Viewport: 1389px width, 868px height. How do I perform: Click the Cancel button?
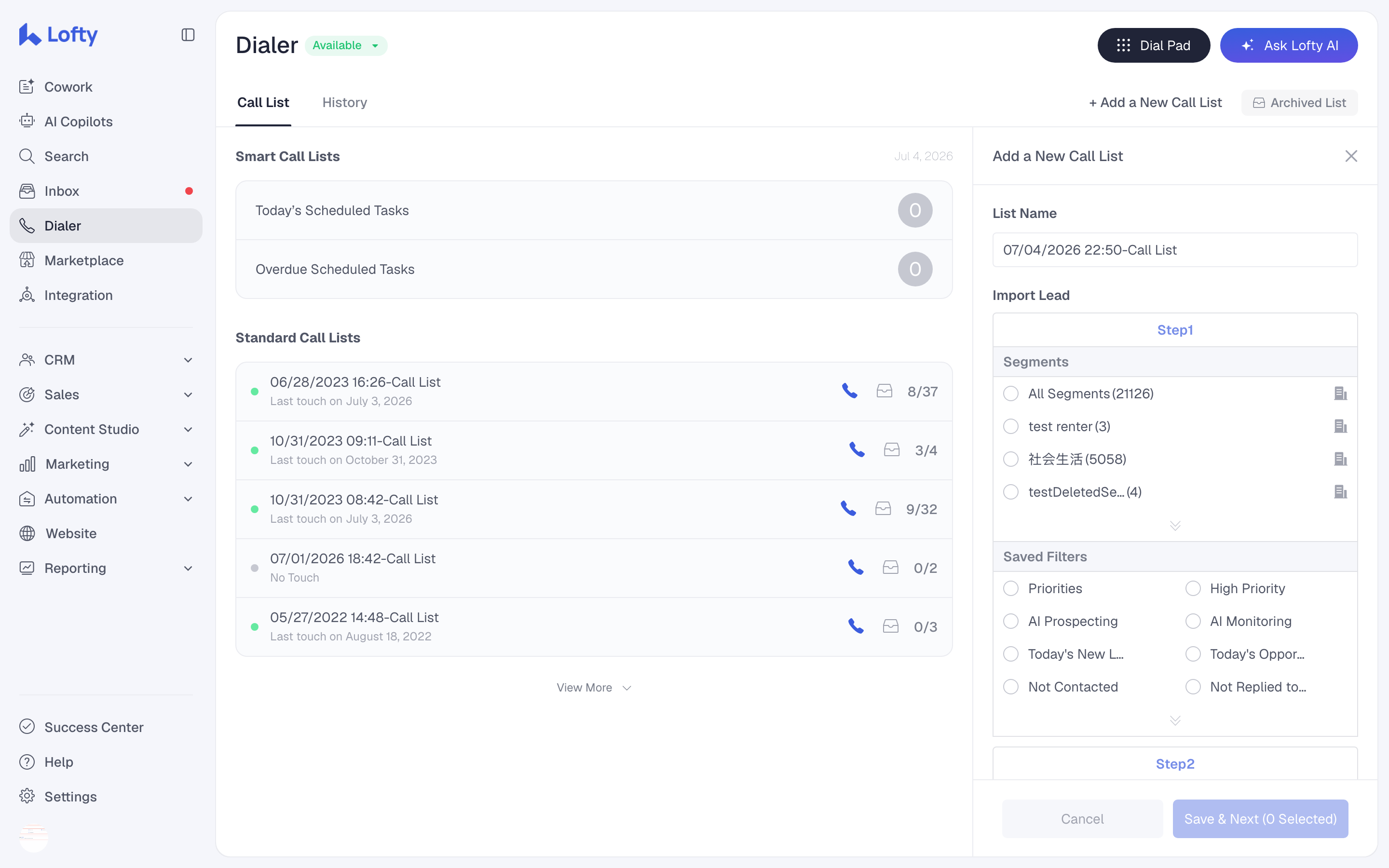click(x=1082, y=819)
